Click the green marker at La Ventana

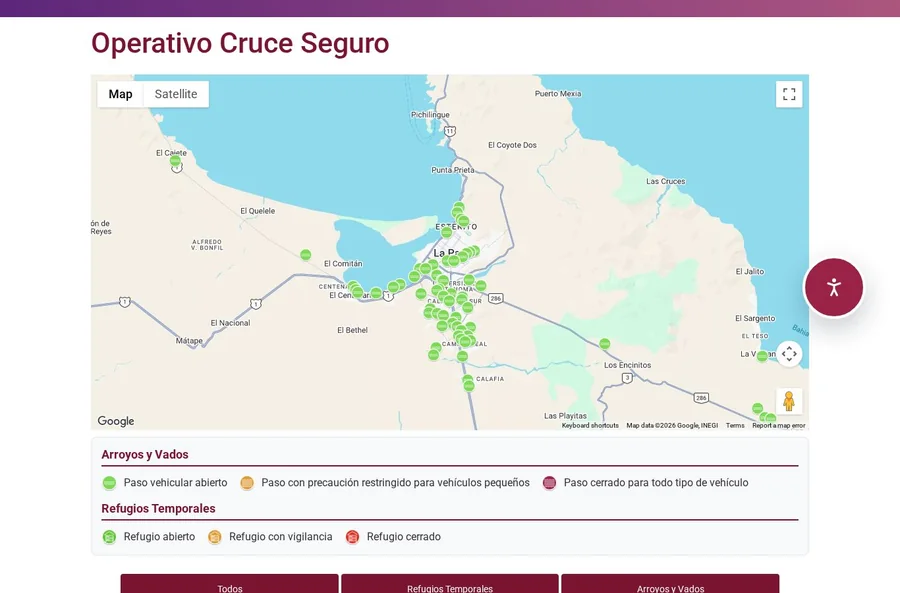pyautogui.click(x=762, y=356)
